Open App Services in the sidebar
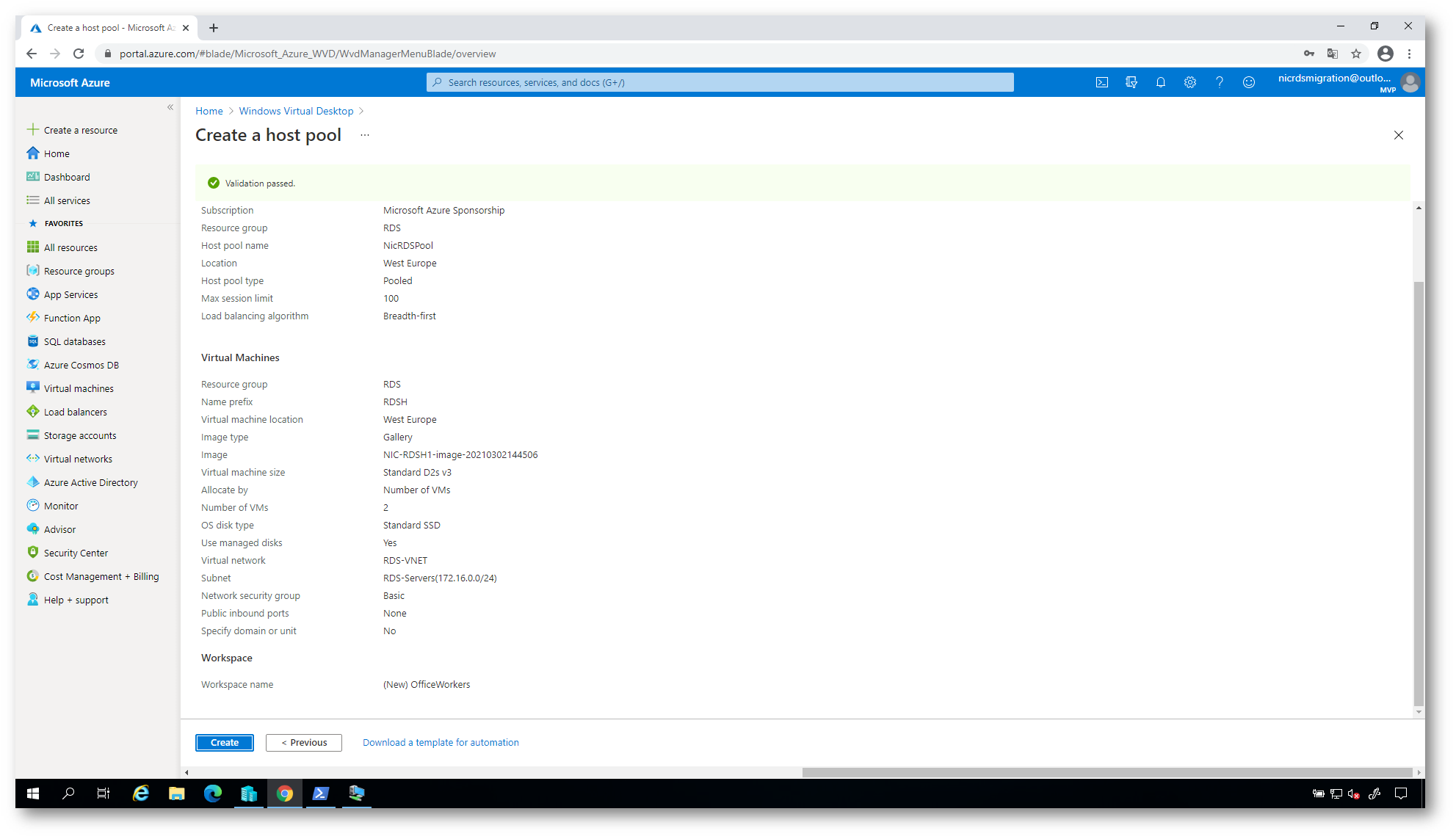This screenshot has width=1456, height=839. 70,294
